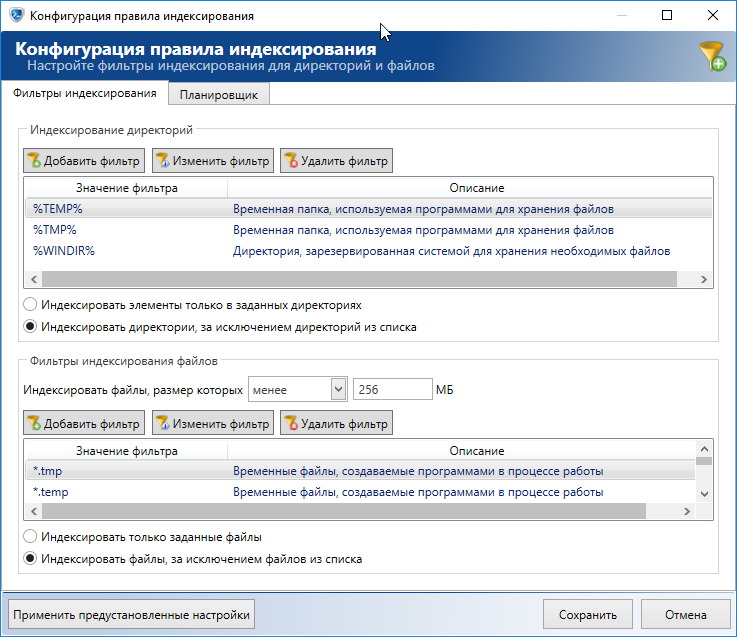
Task: Select 'Индексировать элементы только в заданных директориях' option
Action: (30, 304)
